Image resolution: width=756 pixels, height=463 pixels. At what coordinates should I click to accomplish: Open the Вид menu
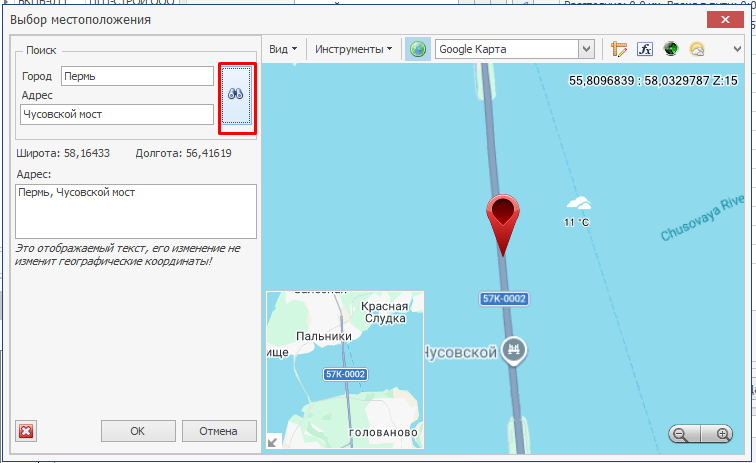pos(283,49)
